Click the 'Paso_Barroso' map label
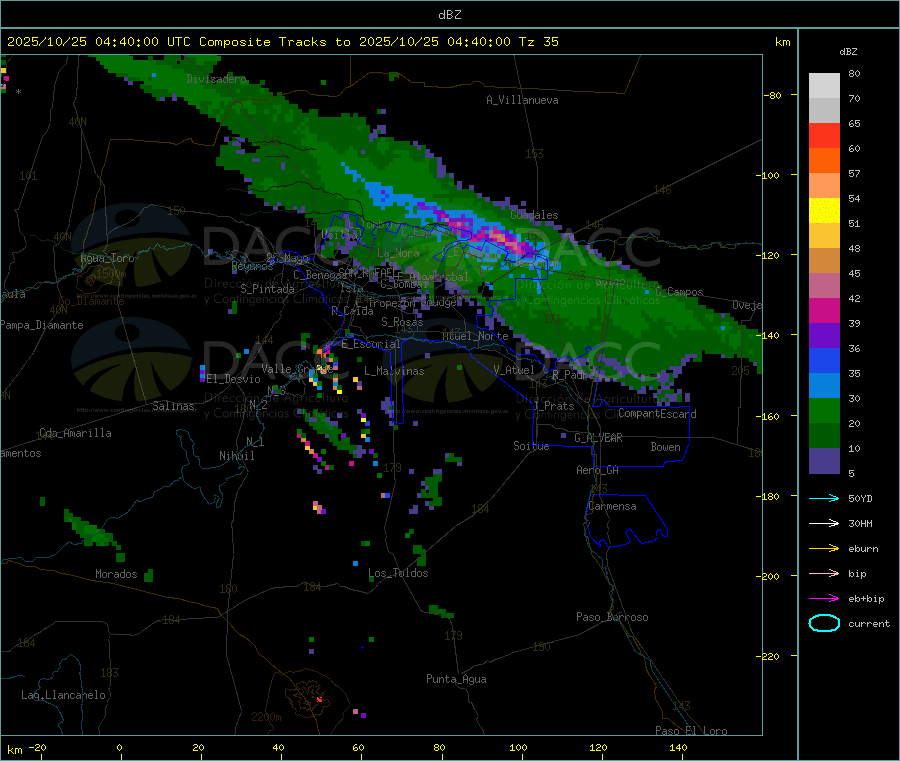 (x=612, y=618)
